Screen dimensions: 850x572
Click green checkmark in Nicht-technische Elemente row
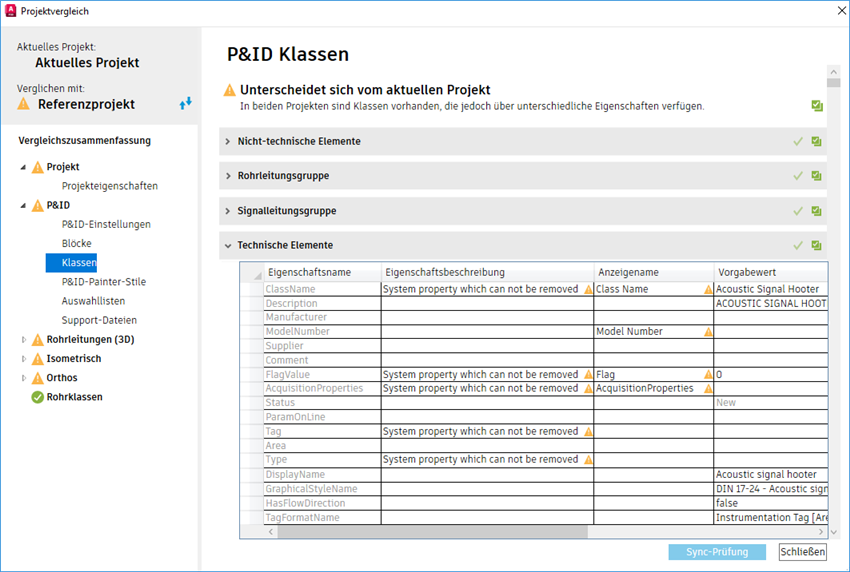point(798,142)
